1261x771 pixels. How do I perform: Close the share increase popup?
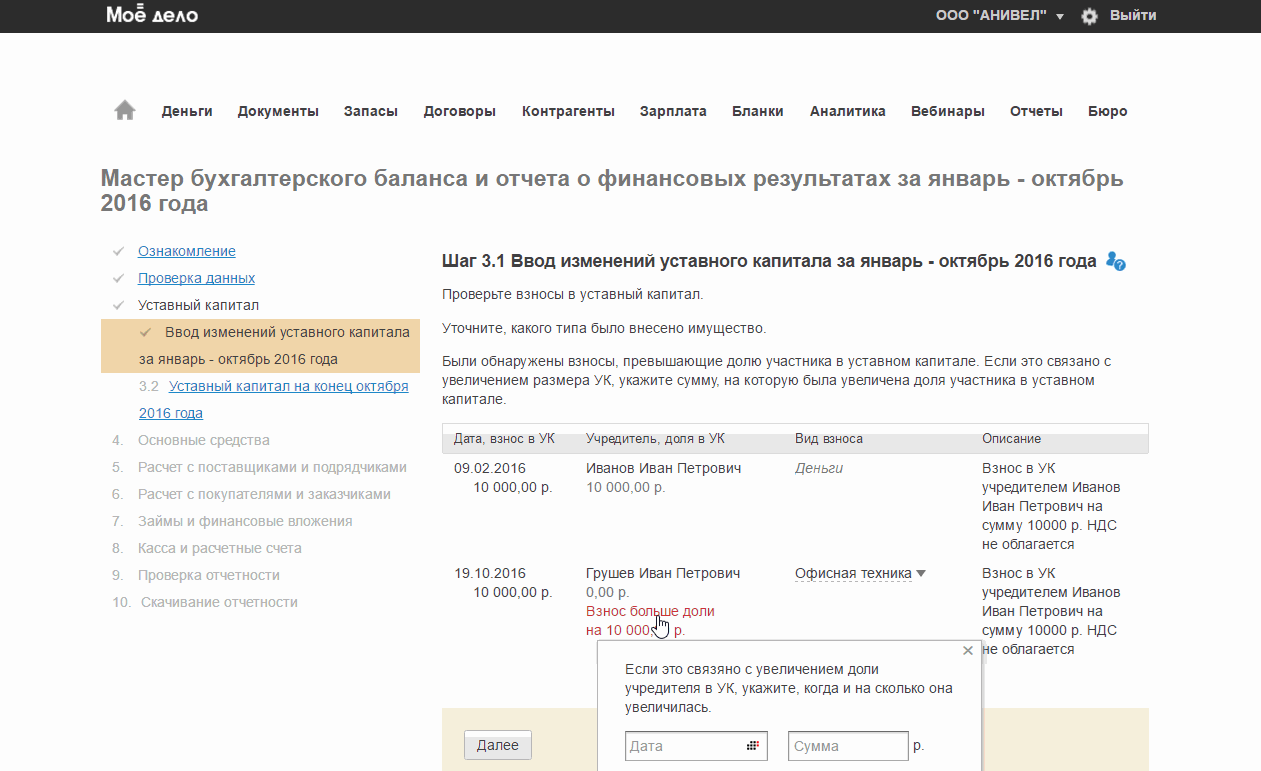coord(967,651)
